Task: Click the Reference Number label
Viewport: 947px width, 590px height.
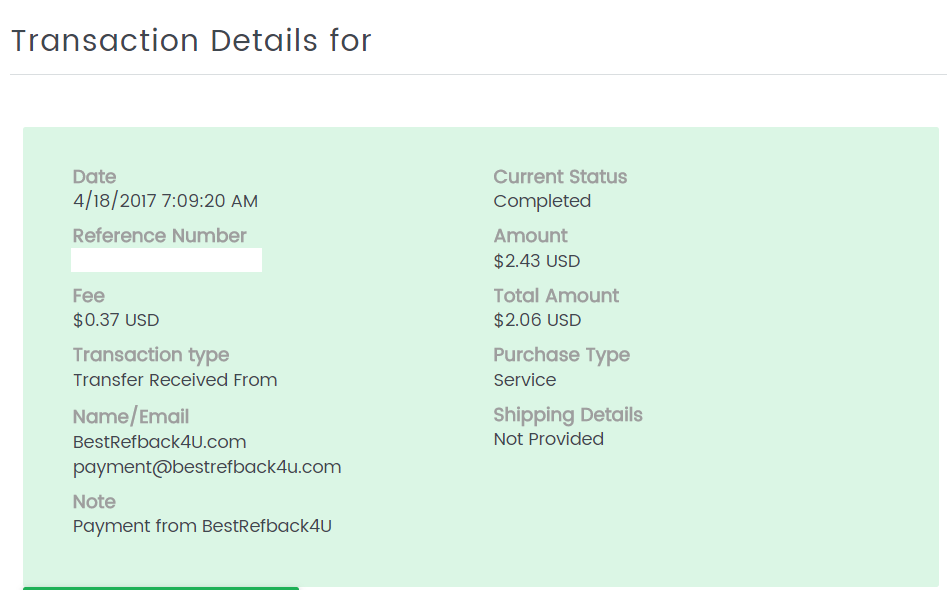Action: pos(159,236)
